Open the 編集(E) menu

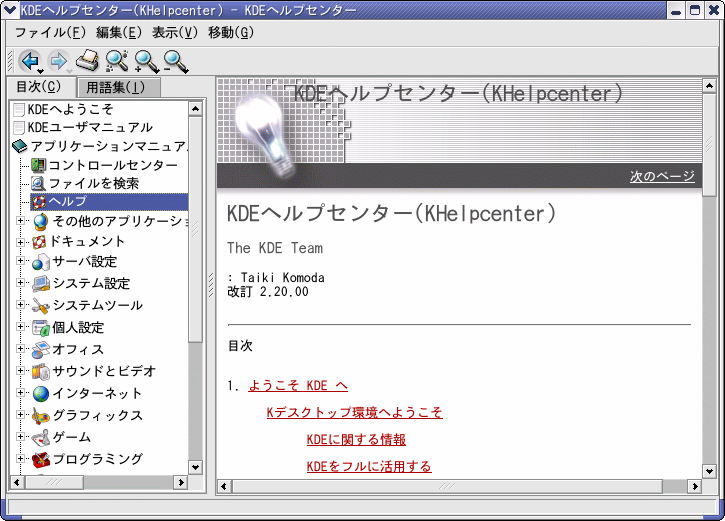coord(119,32)
